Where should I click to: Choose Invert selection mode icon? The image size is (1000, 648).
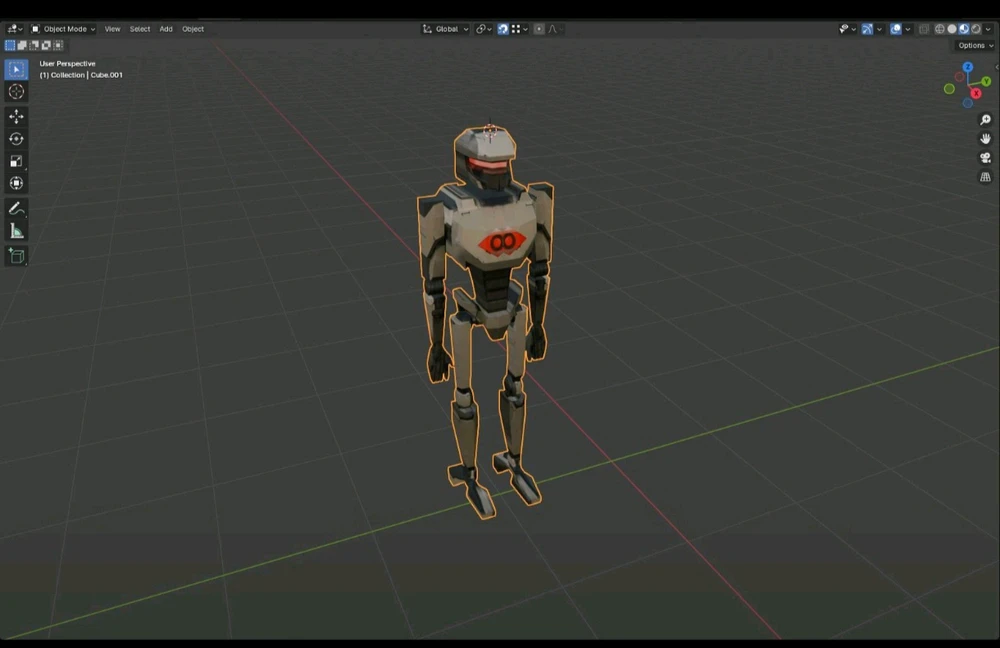click(46, 45)
